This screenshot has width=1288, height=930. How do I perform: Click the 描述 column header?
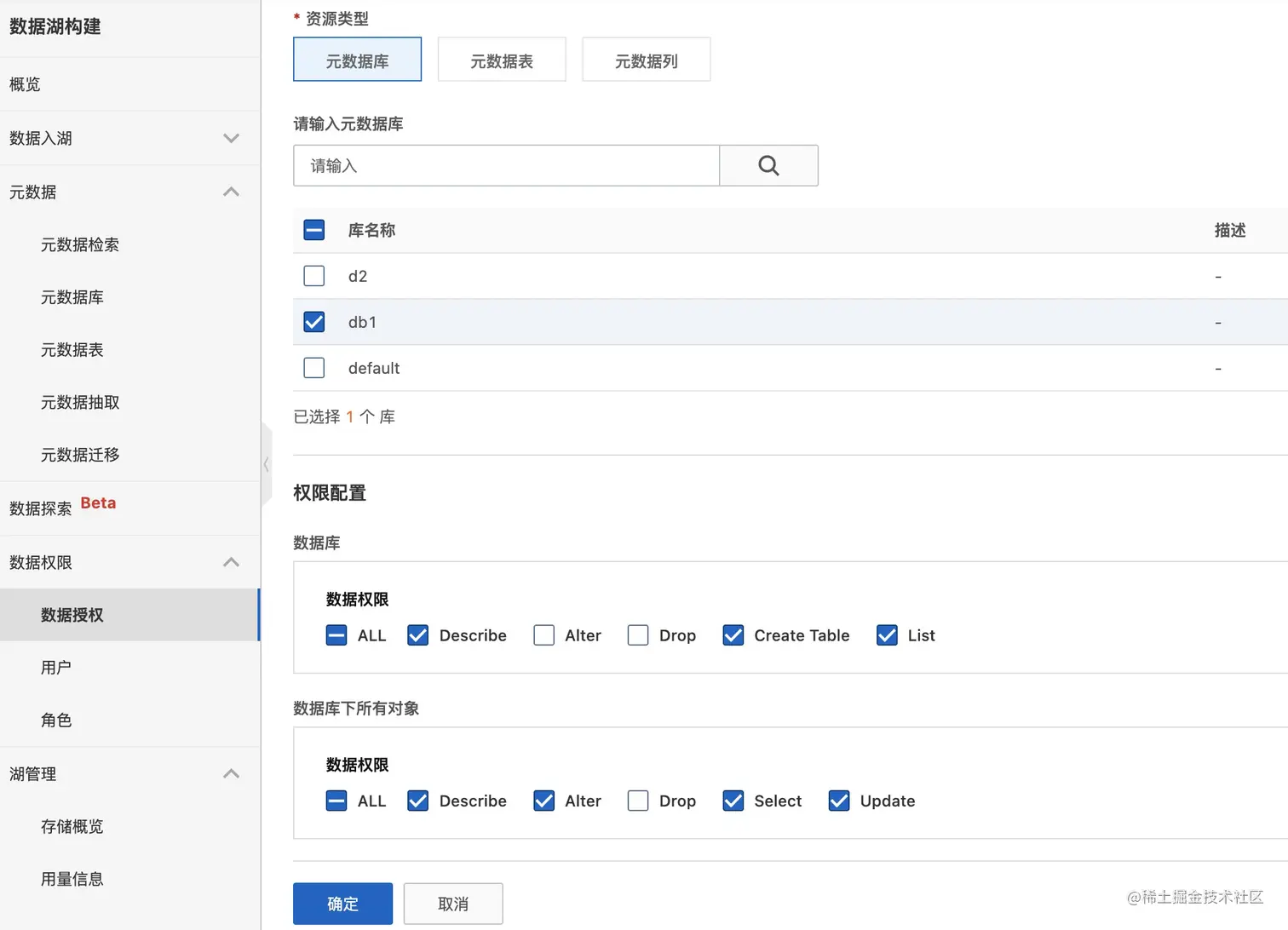(1230, 230)
